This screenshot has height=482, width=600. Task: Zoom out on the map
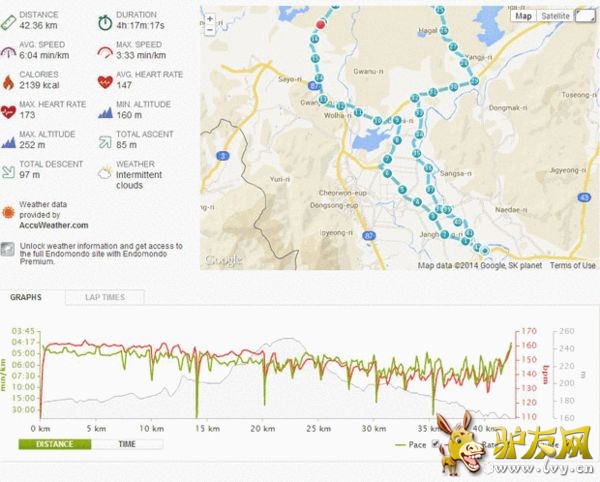click(209, 28)
